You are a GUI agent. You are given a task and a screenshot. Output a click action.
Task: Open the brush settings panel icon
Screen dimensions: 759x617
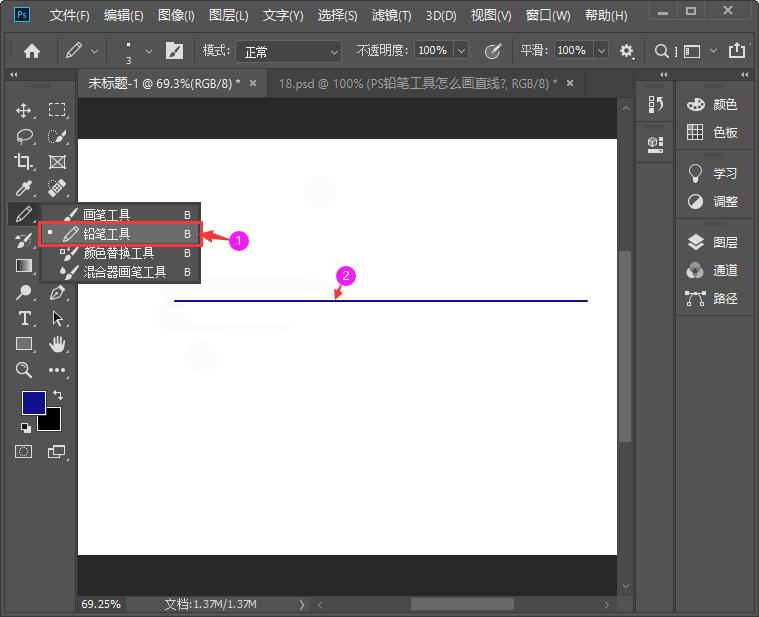pos(174,50)
